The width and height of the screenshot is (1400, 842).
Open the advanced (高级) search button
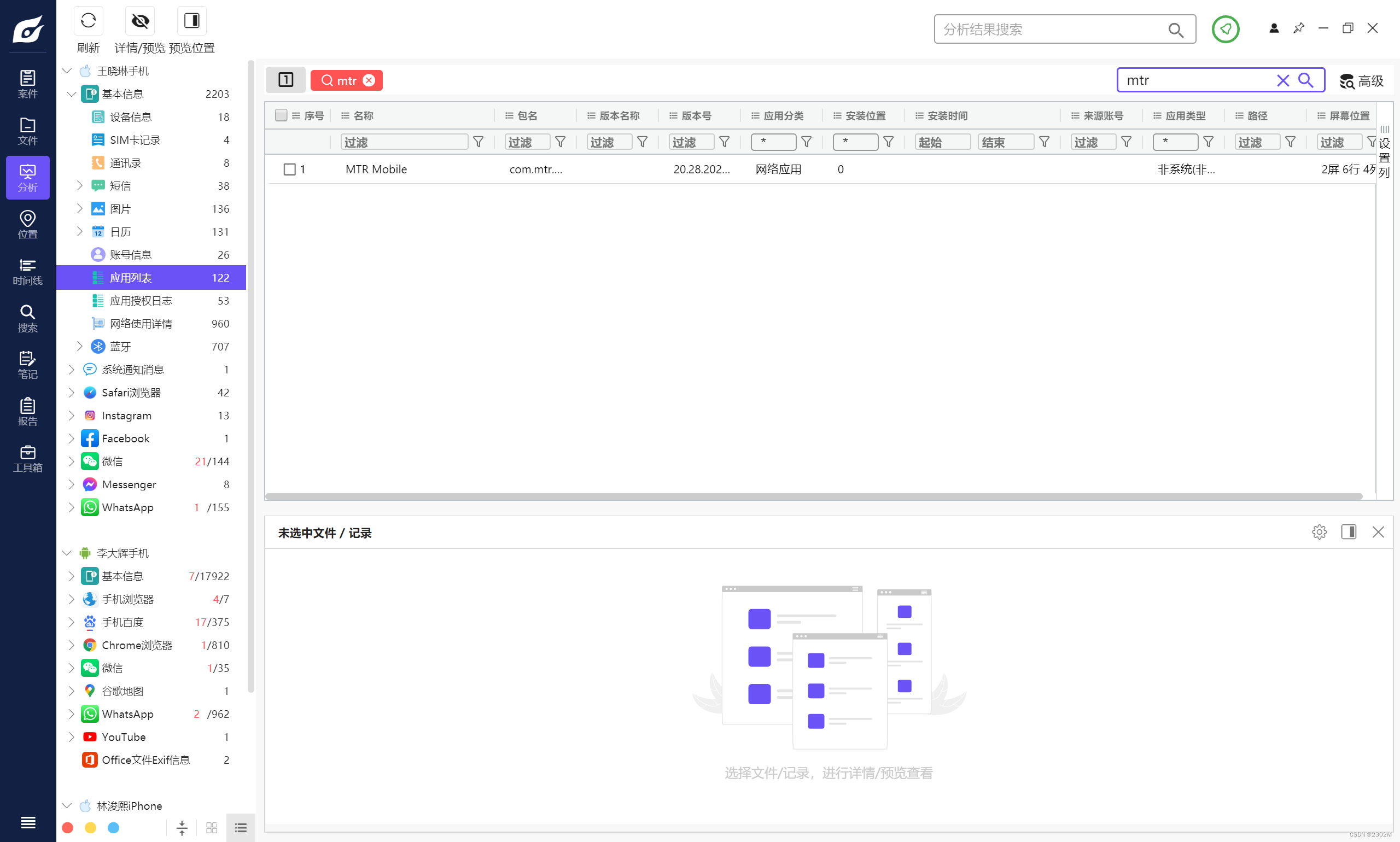coord(1362,80)
